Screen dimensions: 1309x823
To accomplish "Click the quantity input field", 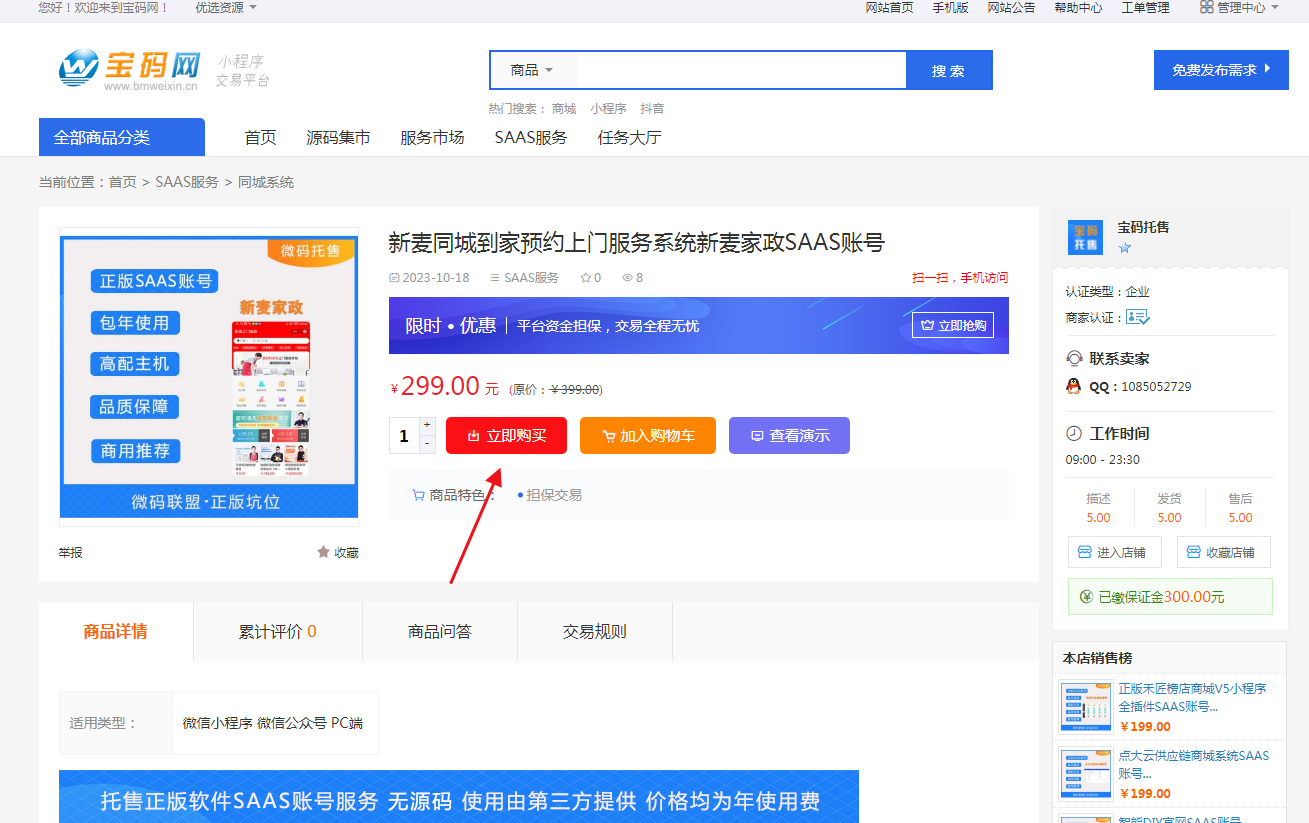I will (404, 435).
